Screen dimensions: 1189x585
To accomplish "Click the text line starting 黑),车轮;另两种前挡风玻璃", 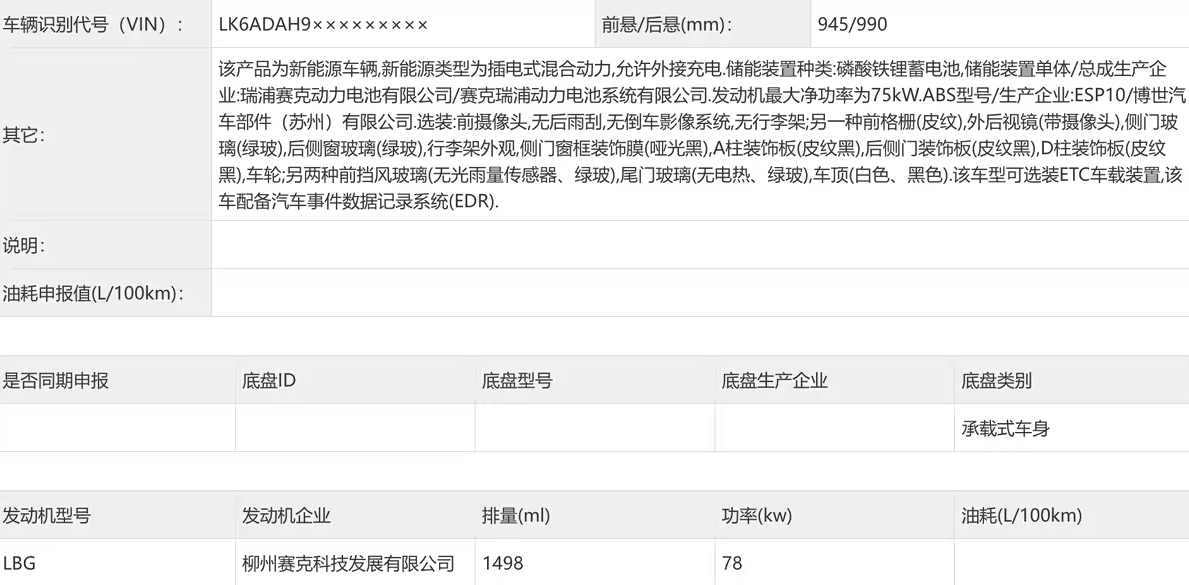I will click(x=701, y=175).
